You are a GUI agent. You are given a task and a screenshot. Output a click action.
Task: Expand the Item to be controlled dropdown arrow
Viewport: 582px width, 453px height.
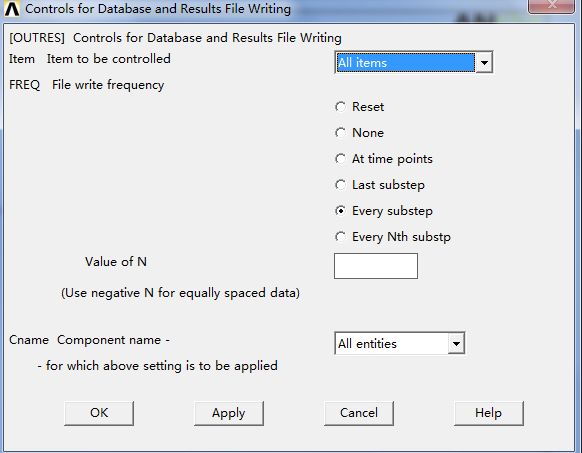(484, 62)
